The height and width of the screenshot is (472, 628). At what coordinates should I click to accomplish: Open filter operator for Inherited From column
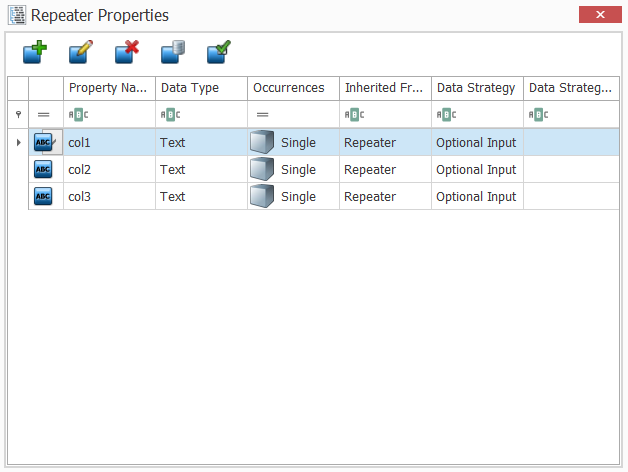pos(354,115)
